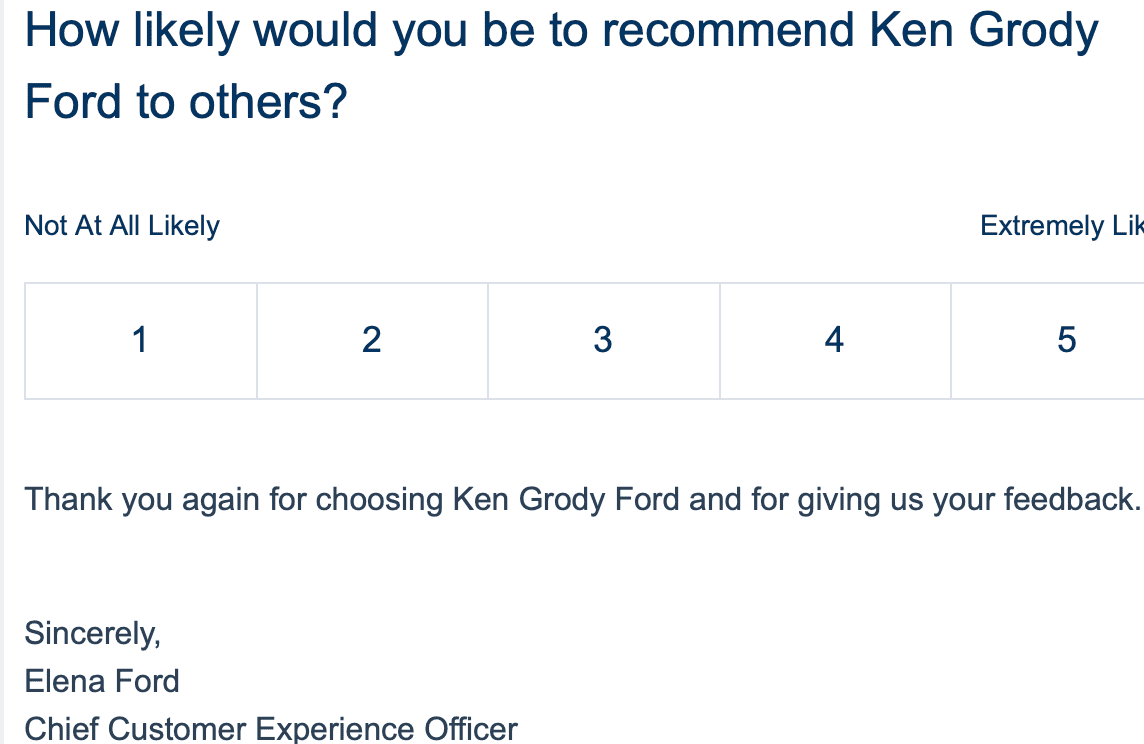Screen dimensions: 1144x744
Task: Click the 'Chief Customer Experience Officer' title
Action: click(270, 729)
